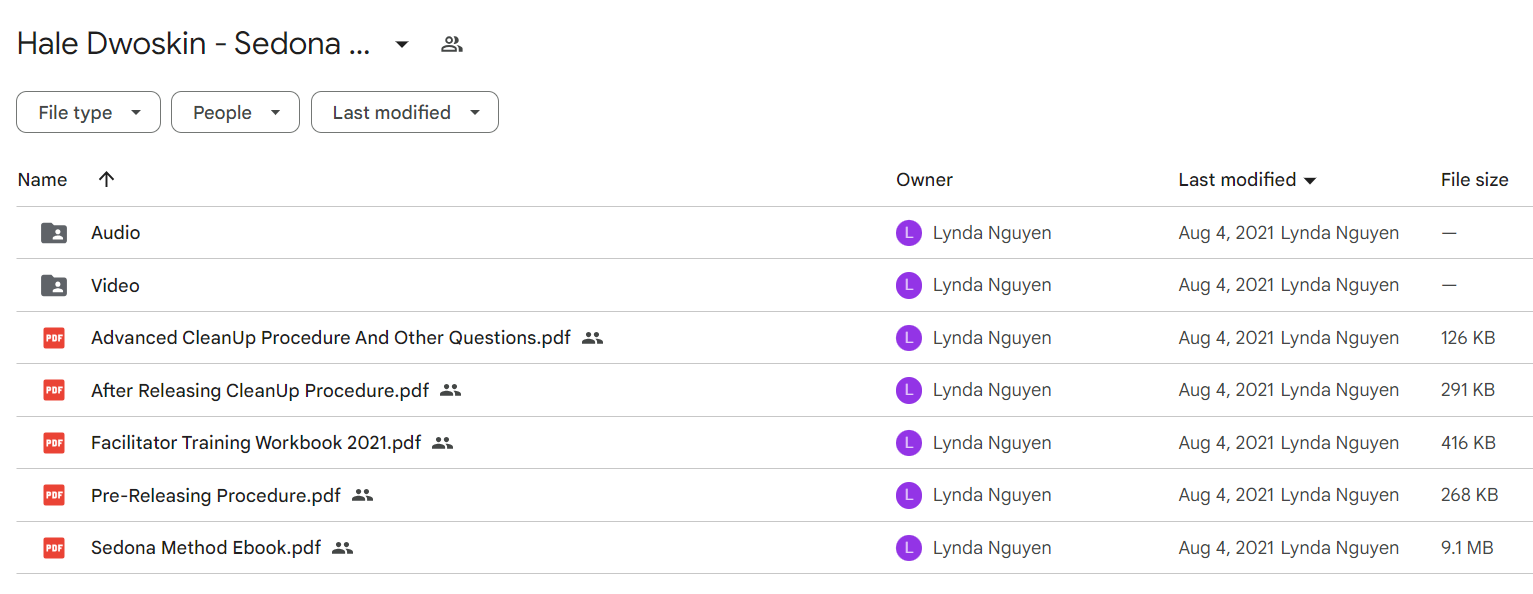
Task: Open the Last modified filter dropdown
Action: tap(405, 112)
